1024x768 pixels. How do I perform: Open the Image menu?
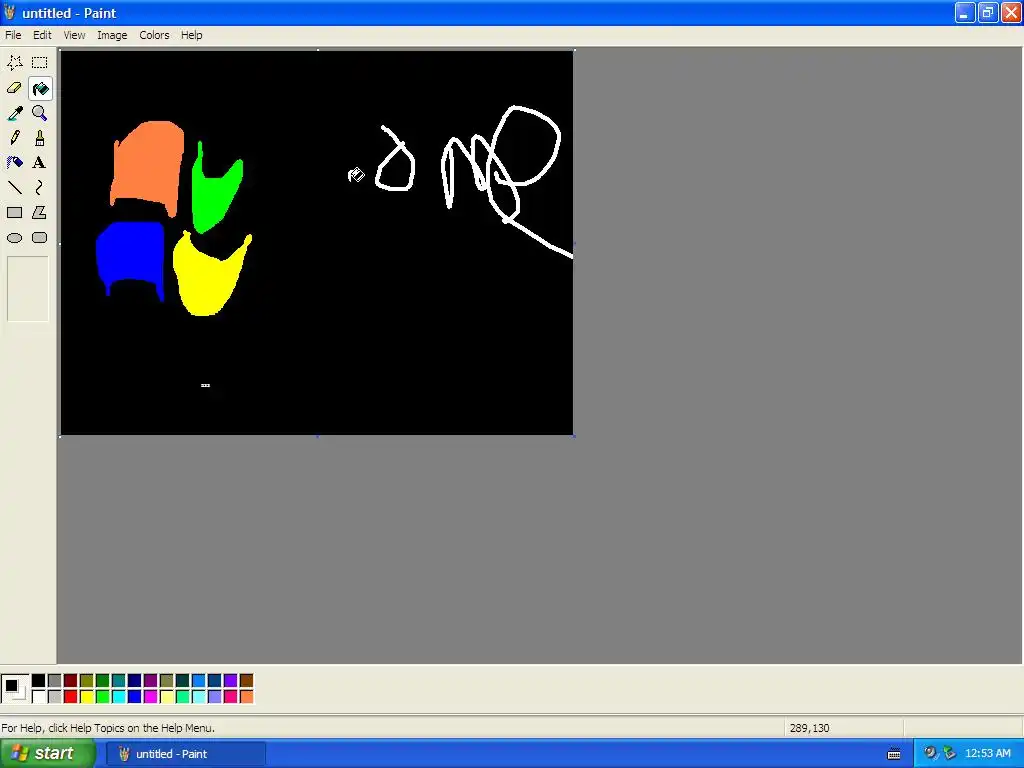(112, 35)
